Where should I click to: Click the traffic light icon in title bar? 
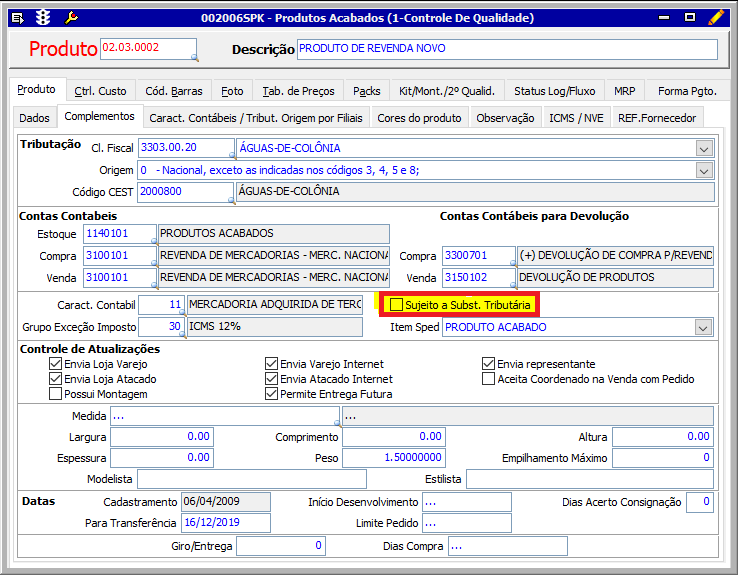(43, 17)
